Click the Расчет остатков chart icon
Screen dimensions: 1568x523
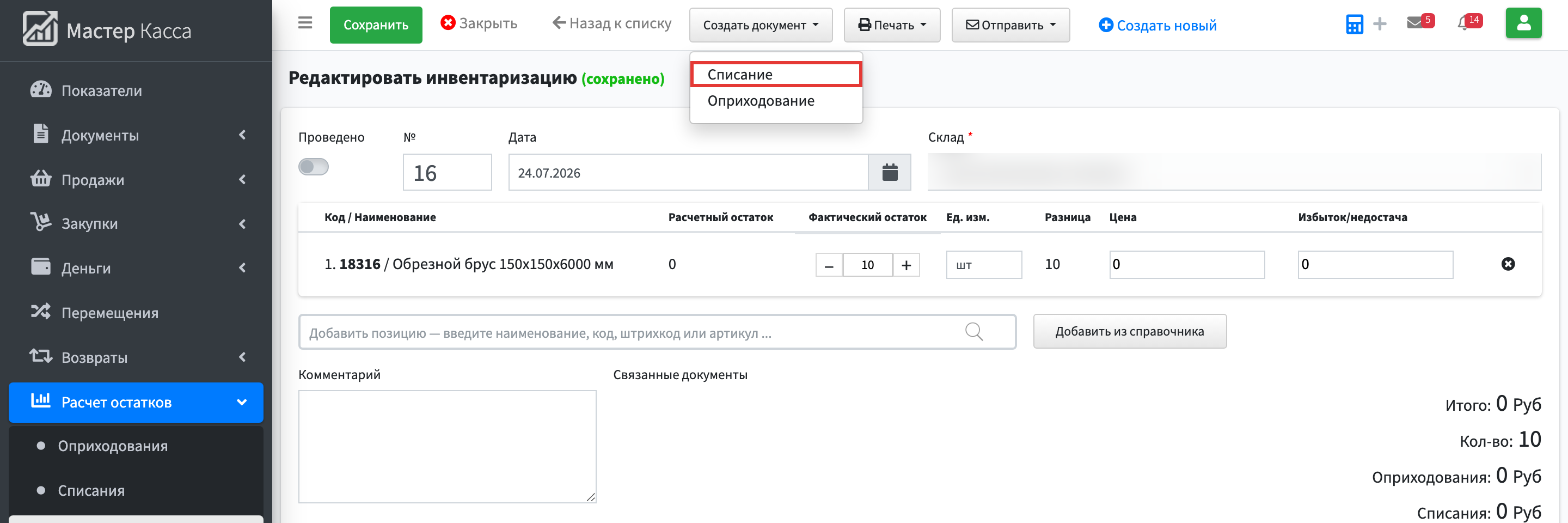(x=41, y=400)
